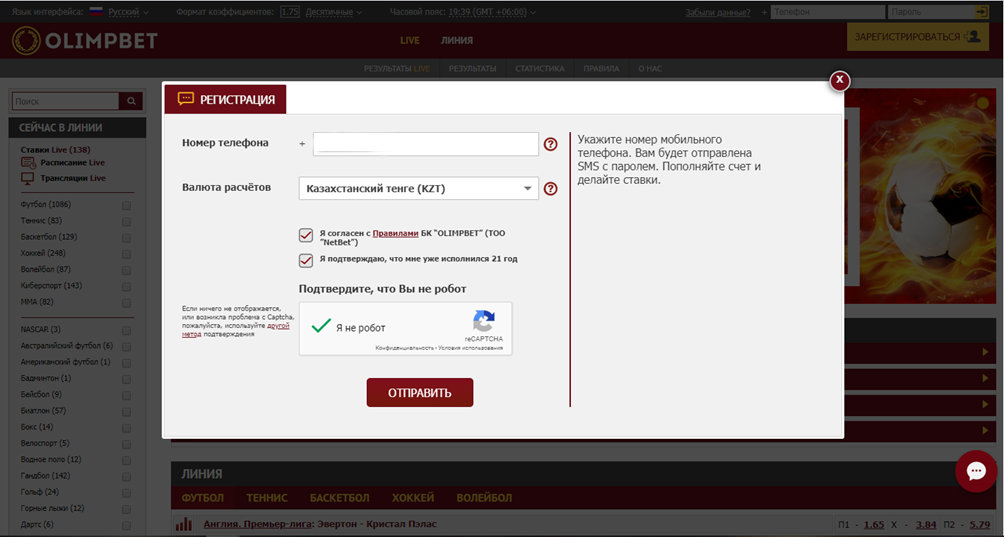The height and width of the screenshot is (537, 1004).
Task: Close the registration dialog with X
Action: pyautogui.click(x=840, y=80)
